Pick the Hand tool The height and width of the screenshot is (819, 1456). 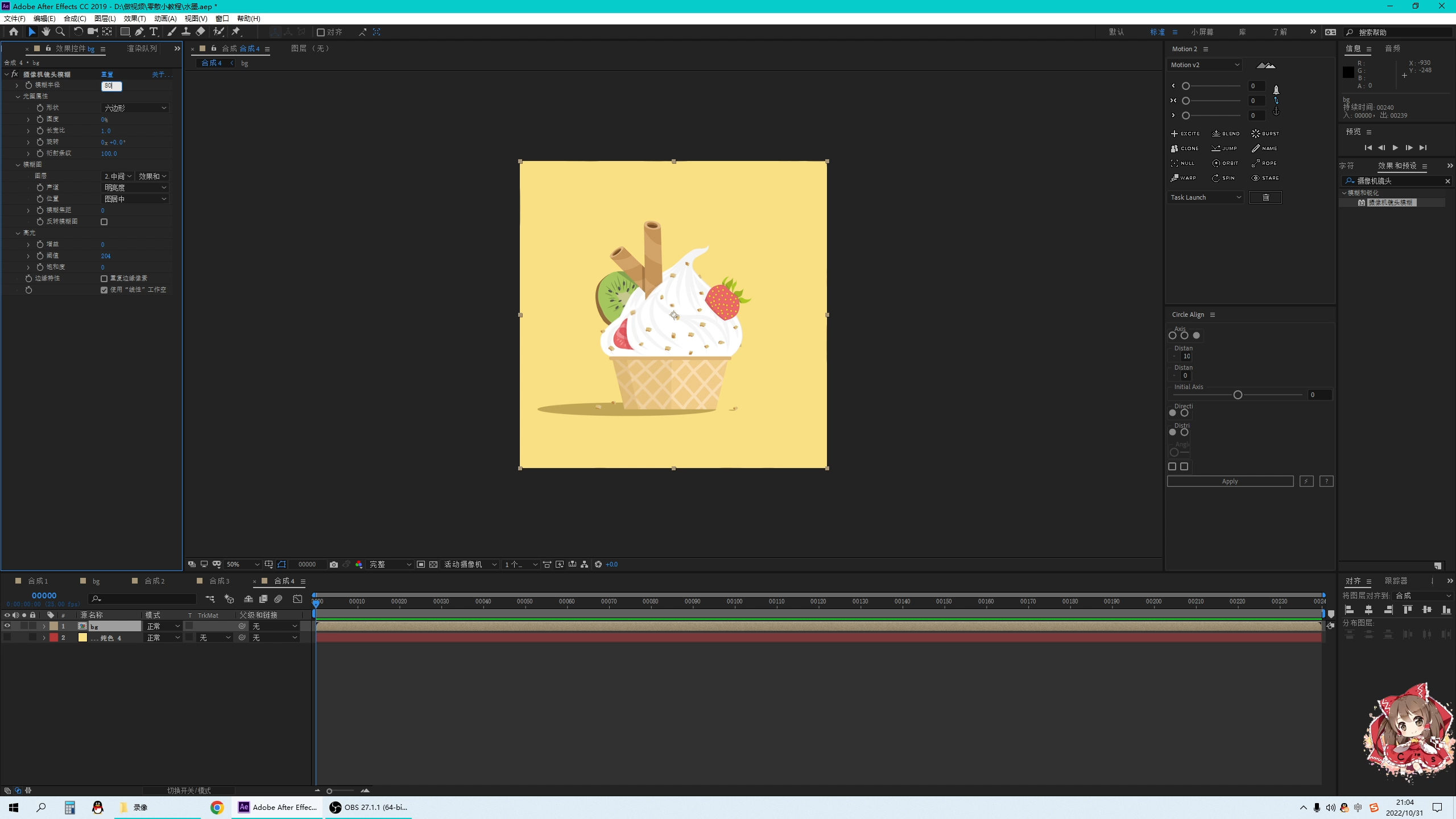(x=46, y=32)
